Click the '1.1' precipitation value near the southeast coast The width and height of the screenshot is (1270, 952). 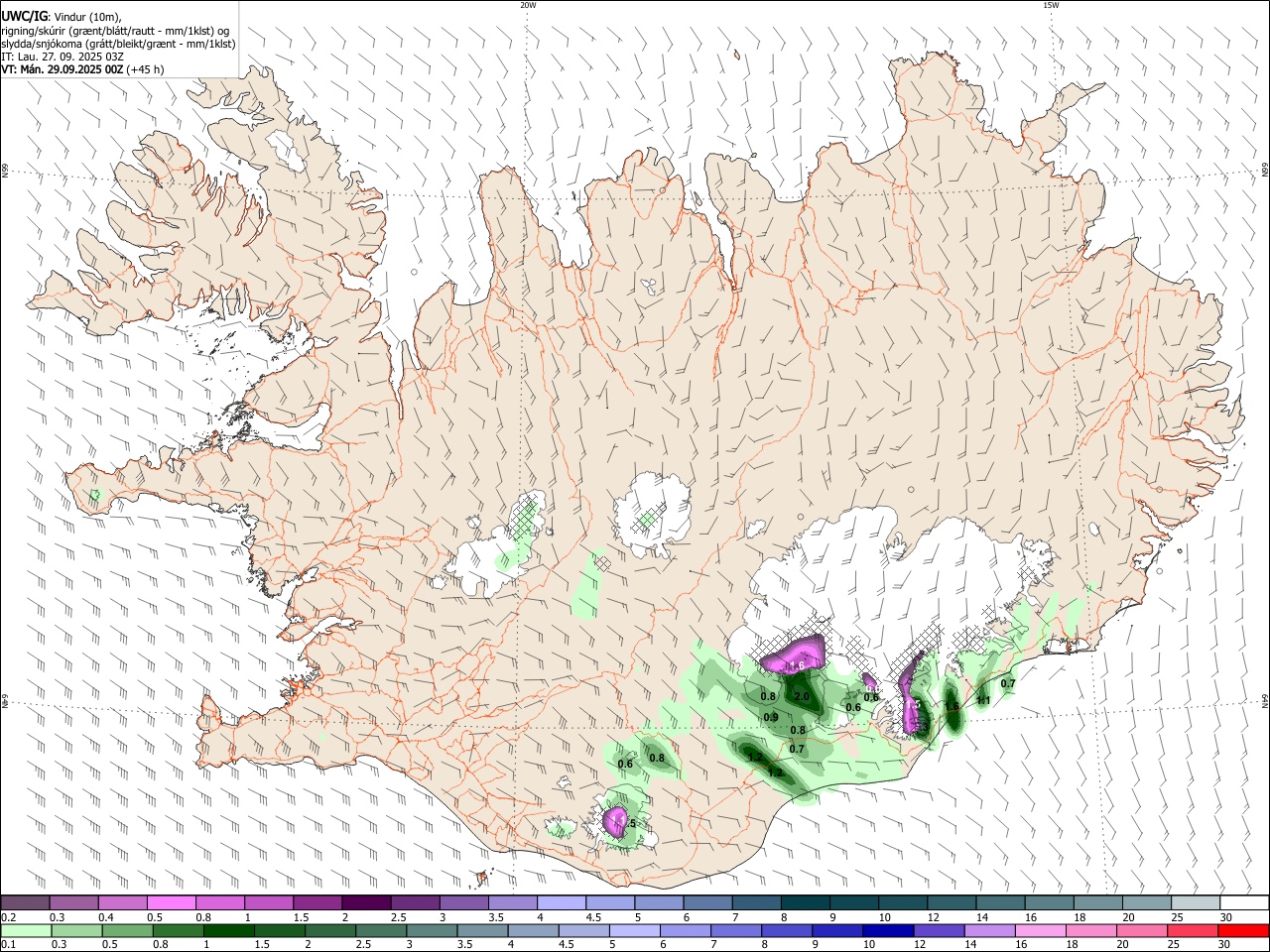983,700
